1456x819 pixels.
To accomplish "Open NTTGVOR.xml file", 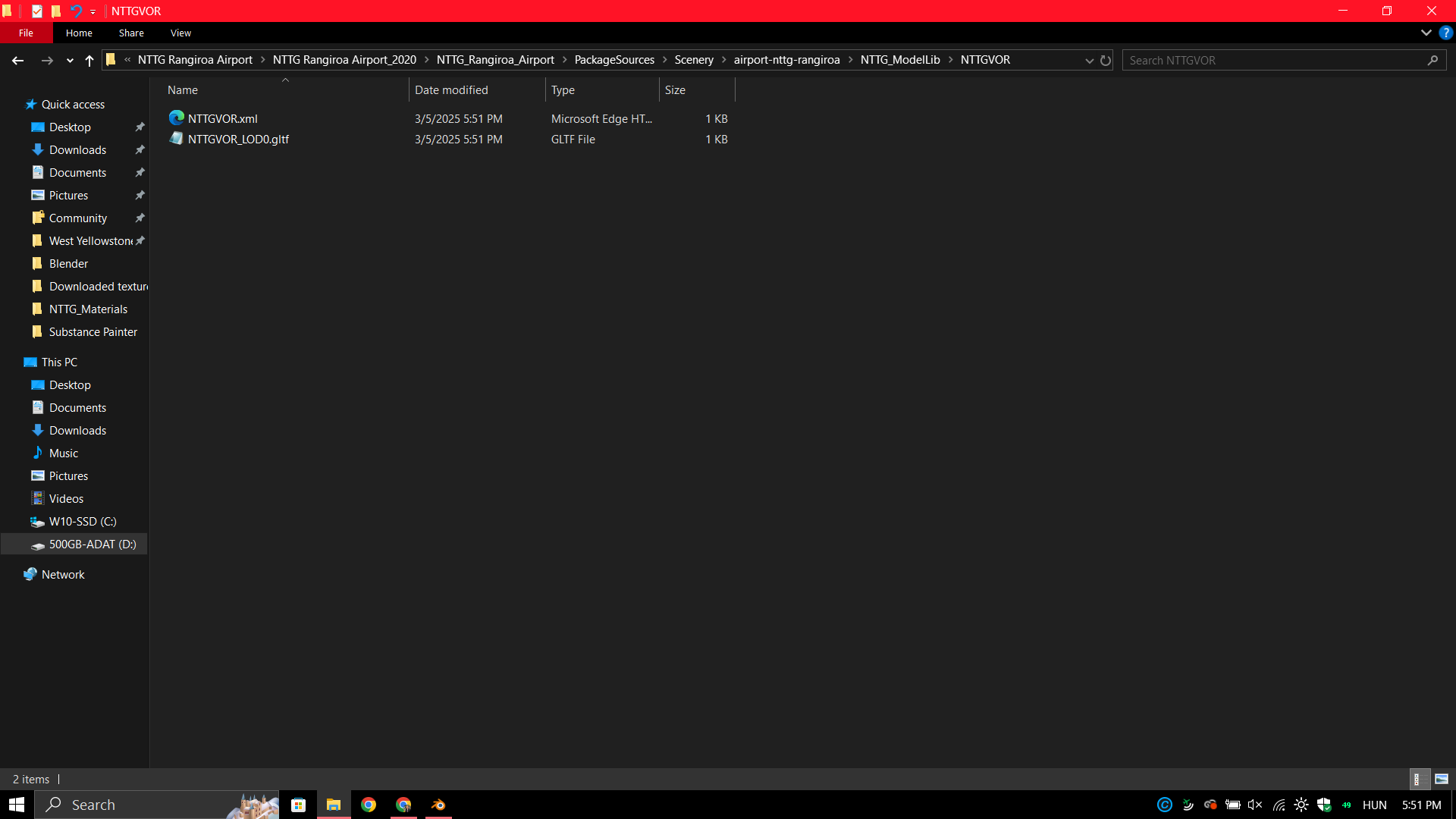I will [x=223, y=119].
